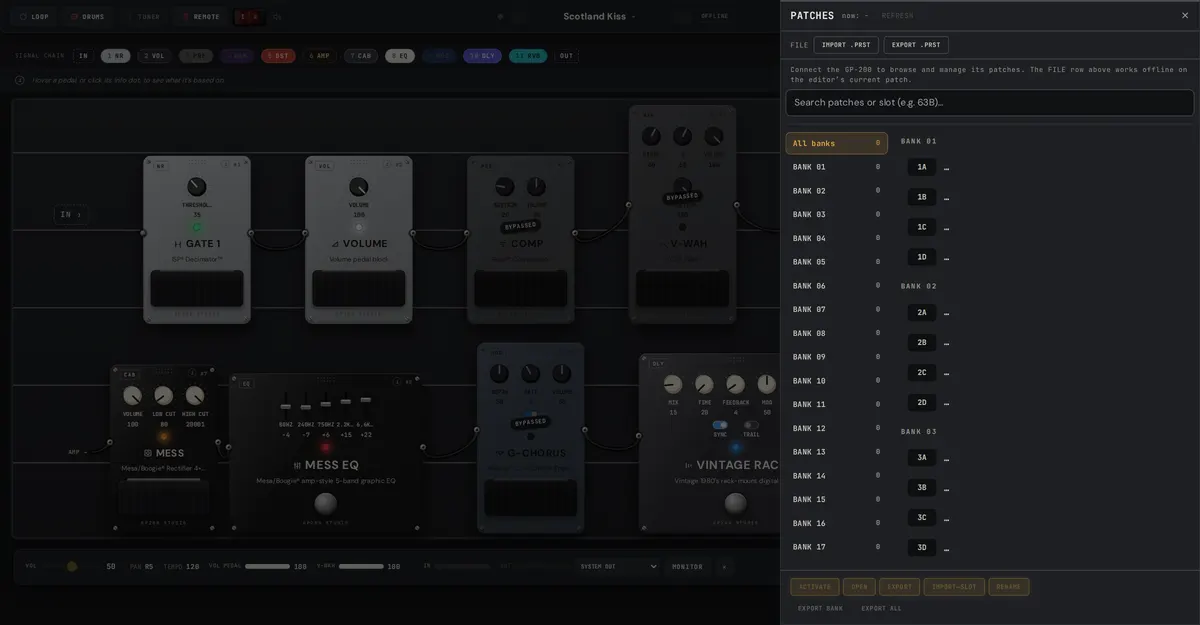Close the Patches panel

pyautogui.click(x=1185, y=15)
